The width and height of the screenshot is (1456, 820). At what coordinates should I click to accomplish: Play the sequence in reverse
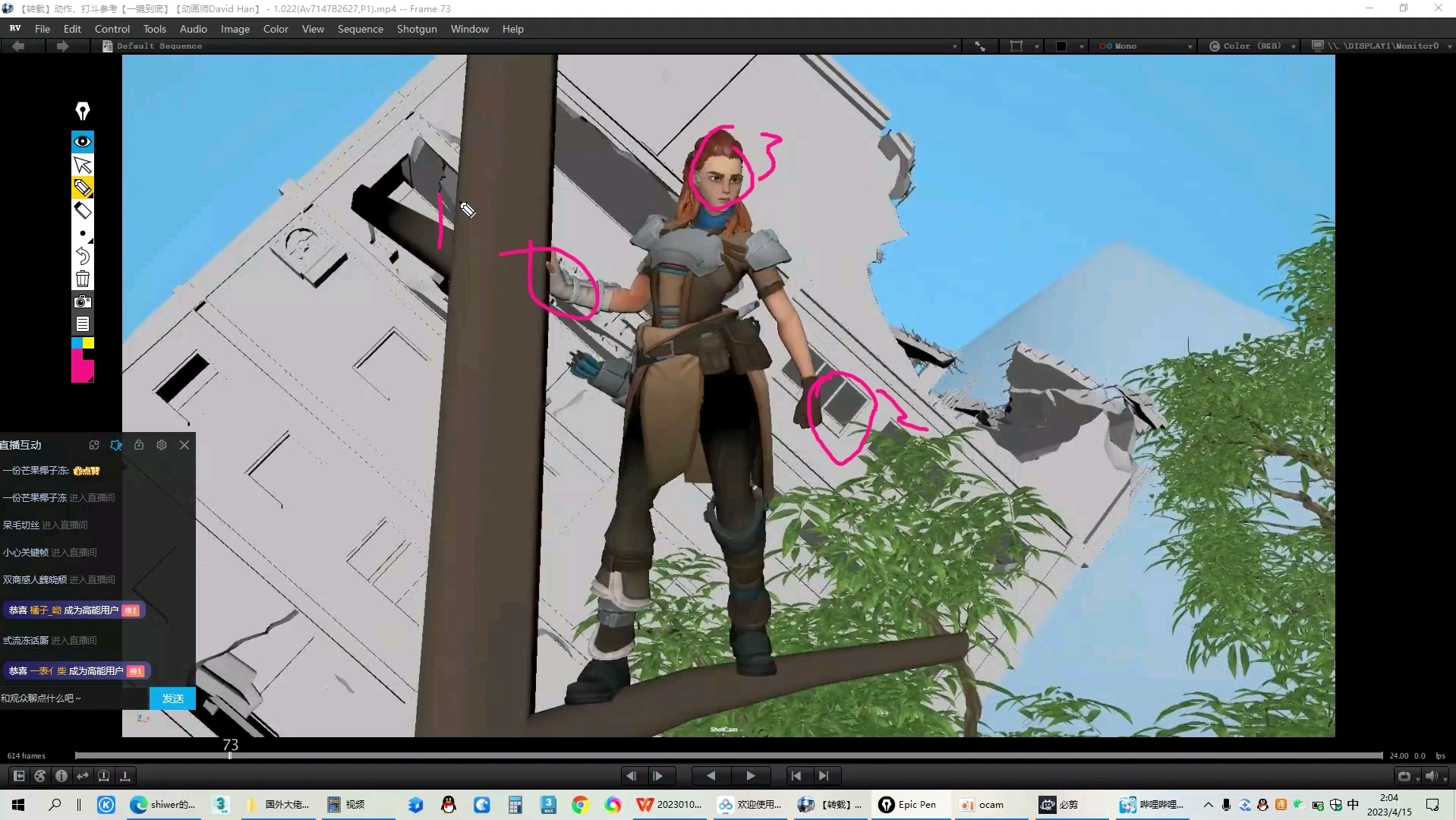[711, 776]
